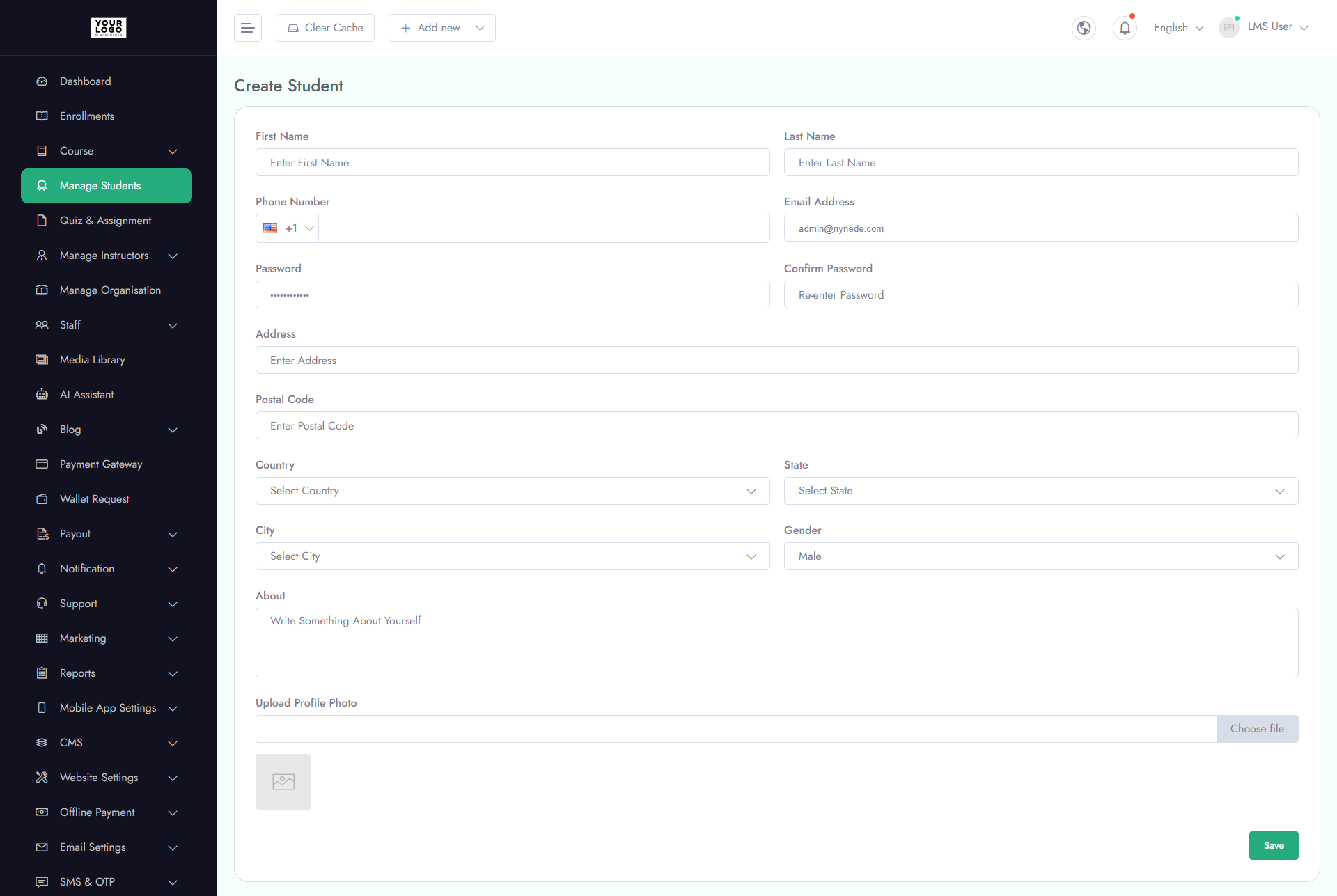Open the globe website icon in header

click(1084, 28)
